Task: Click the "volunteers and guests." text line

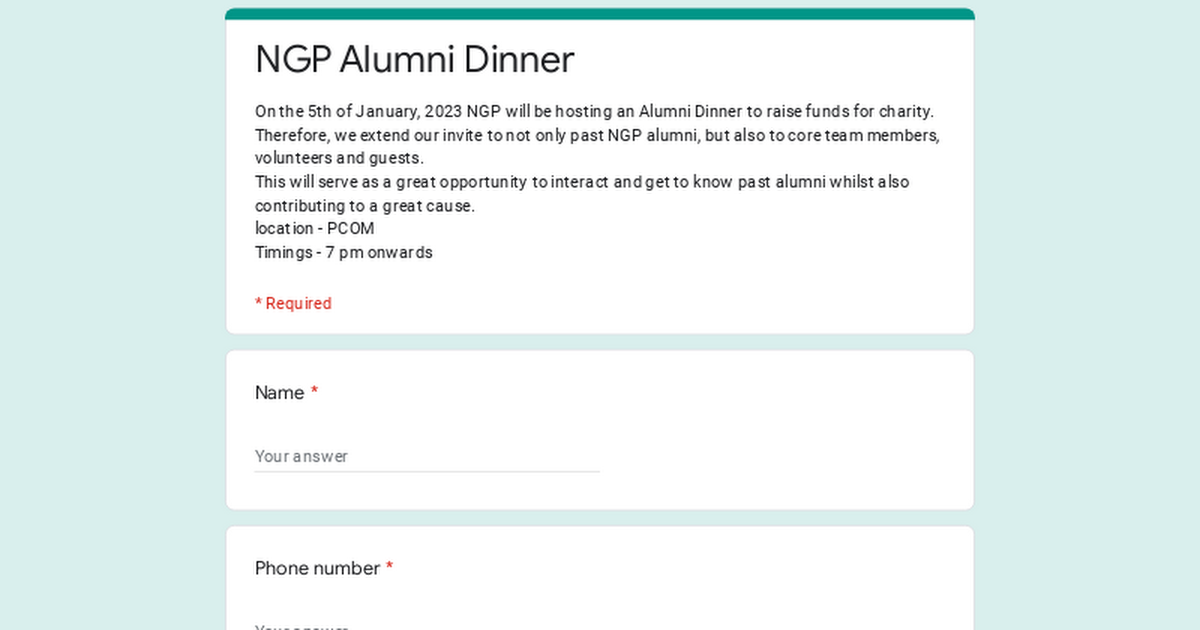Action: [339, 158]
